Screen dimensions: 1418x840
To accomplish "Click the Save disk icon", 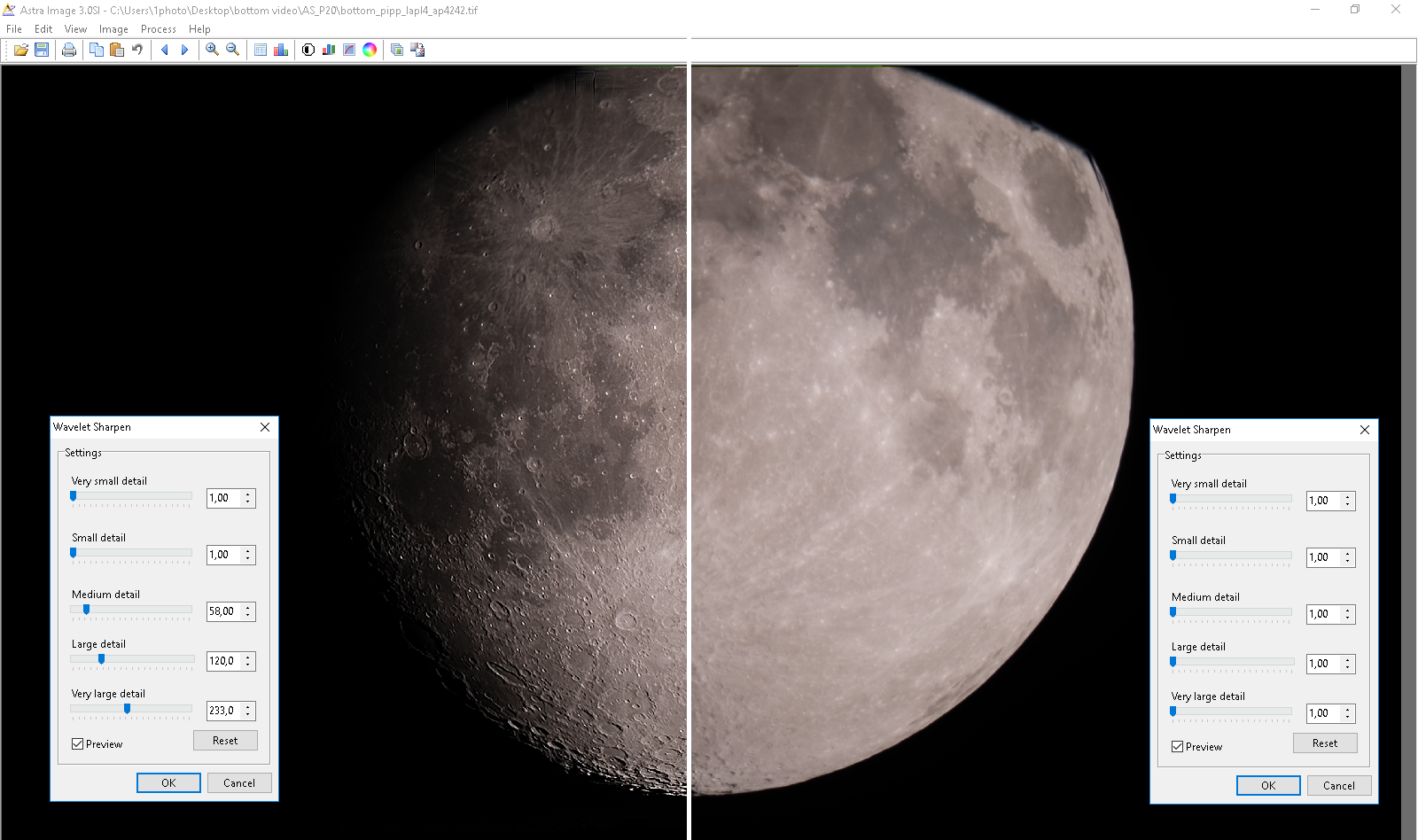I will point(42,51).
